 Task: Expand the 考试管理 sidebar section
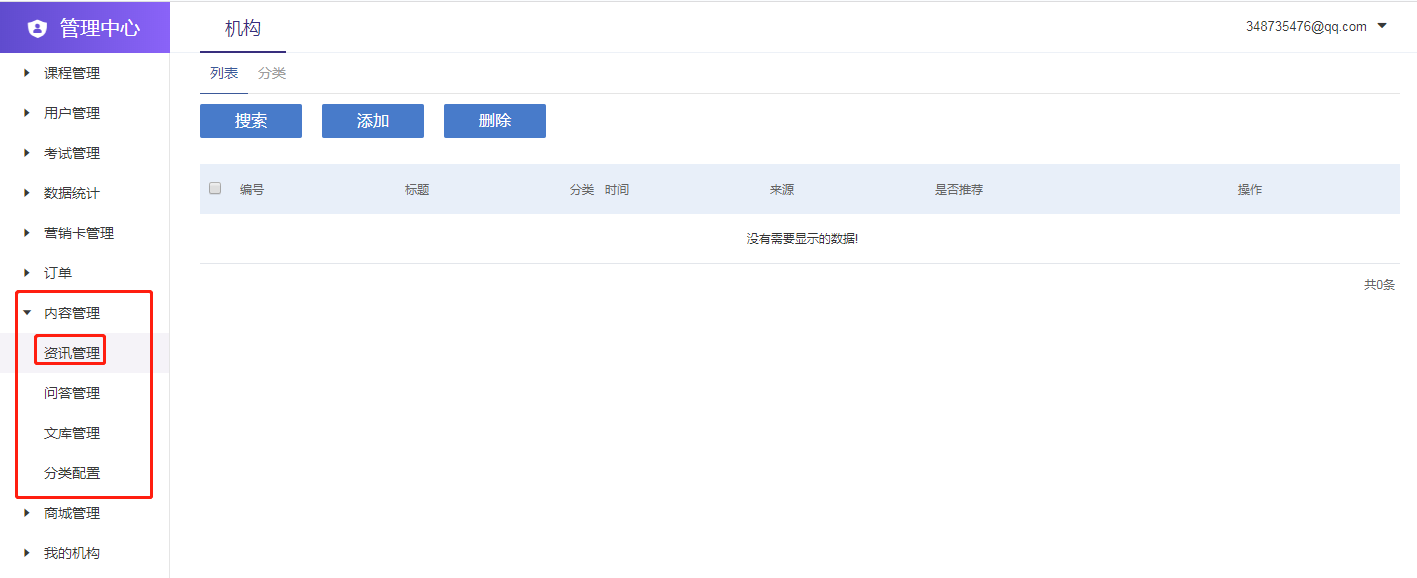tap(71, 153)
